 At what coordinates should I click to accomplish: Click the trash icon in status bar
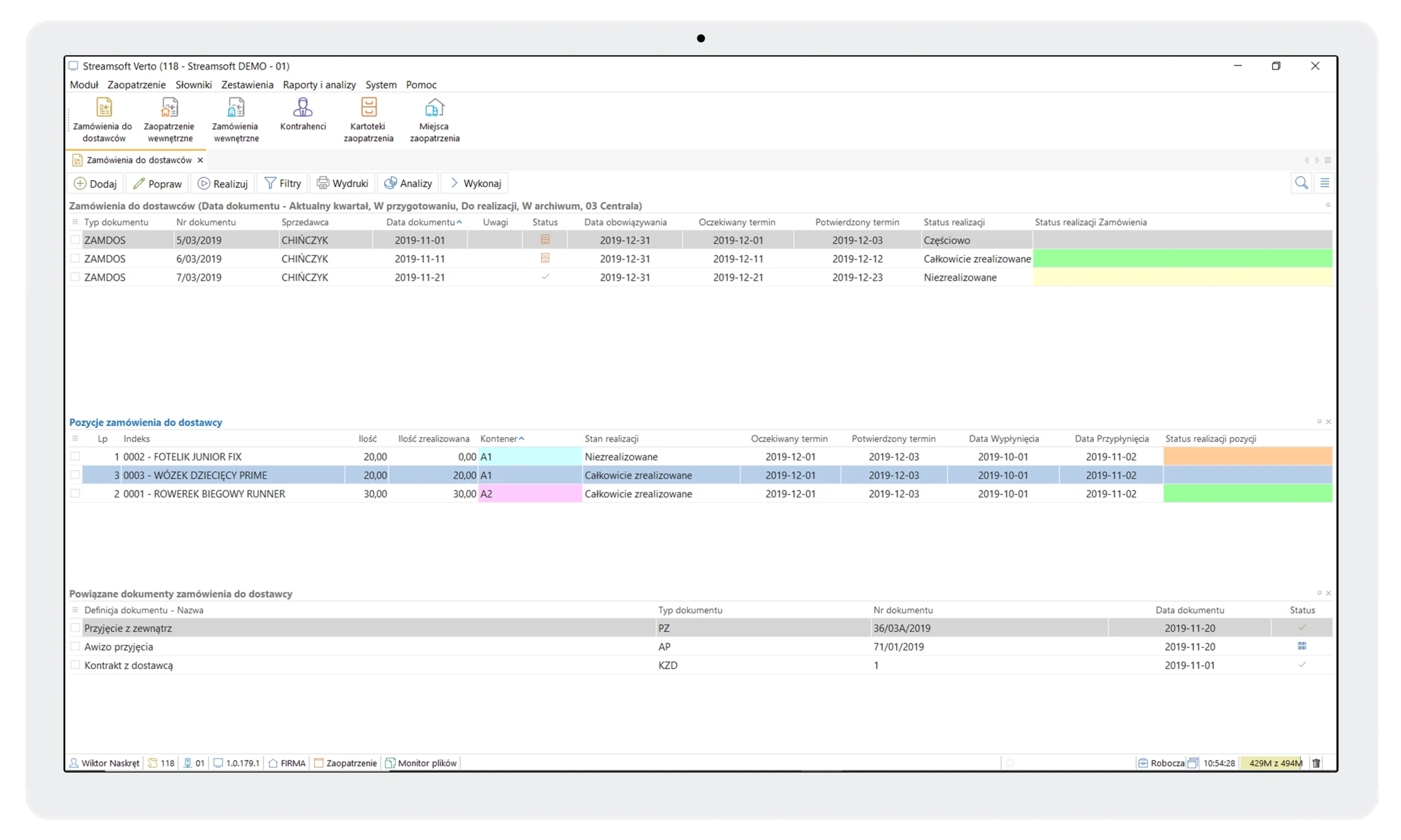click(1316, 763)
